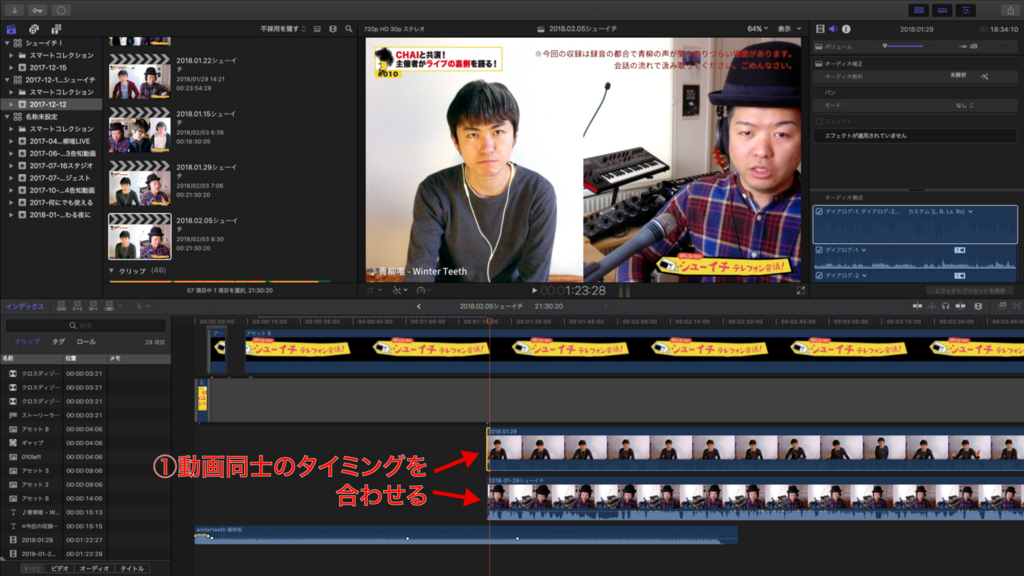Toggle viewer fullscreen expand icon
1024x576 pixels.
tap(801, 291)
